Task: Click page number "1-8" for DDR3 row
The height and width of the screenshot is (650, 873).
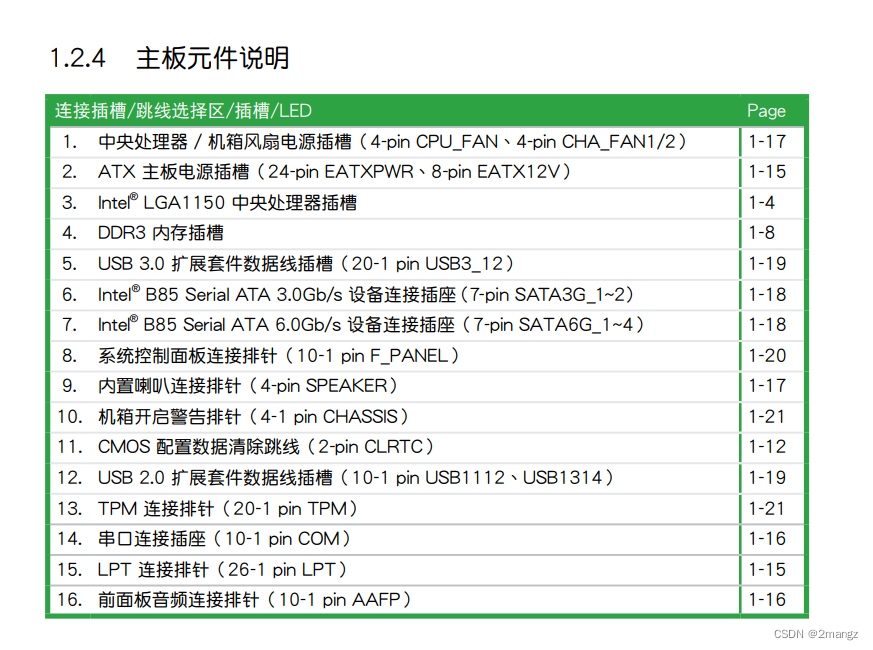Action: click(761, 233)
